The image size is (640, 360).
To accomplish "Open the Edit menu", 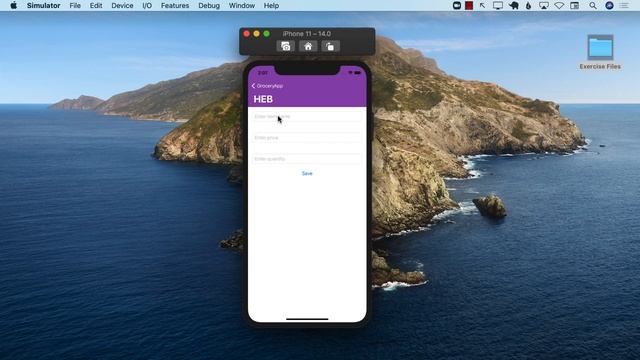I will [96, 6].
